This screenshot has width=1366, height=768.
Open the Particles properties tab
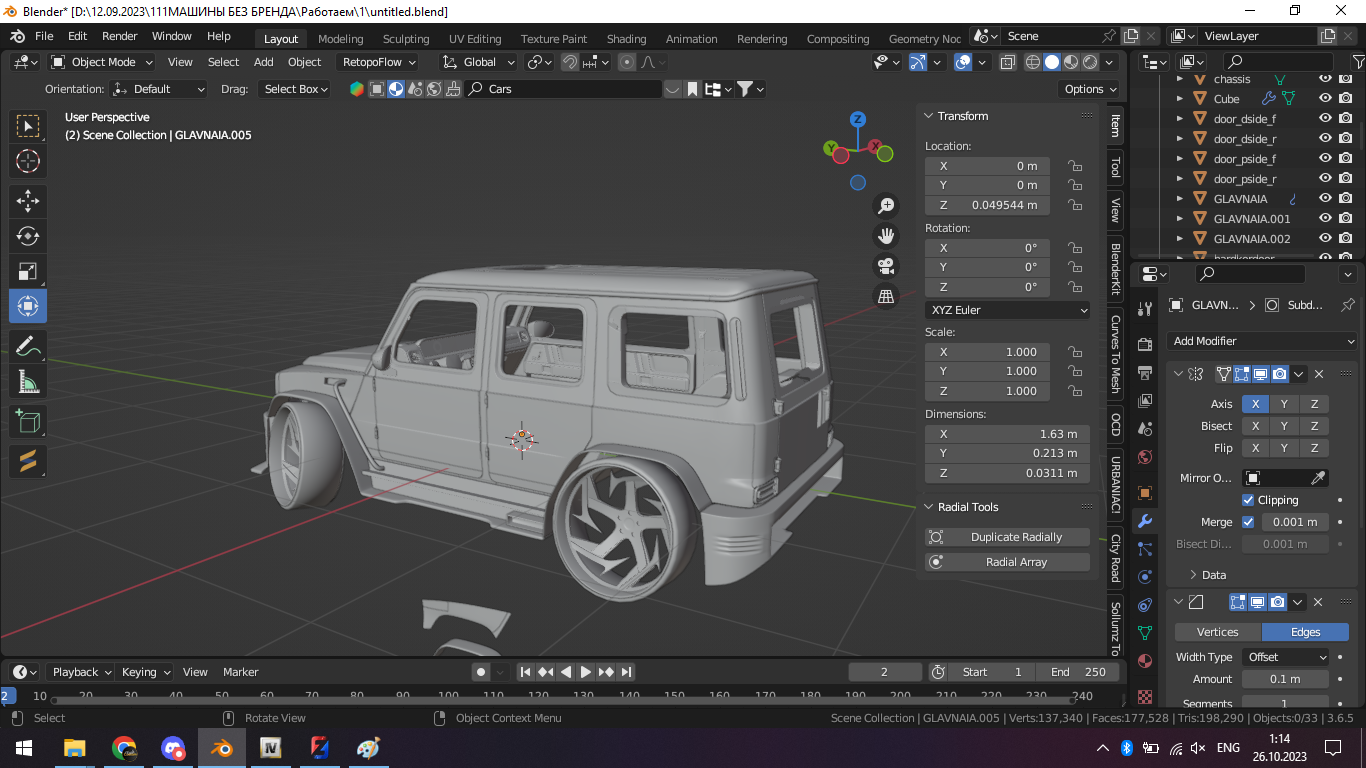tap(1146, 549)
